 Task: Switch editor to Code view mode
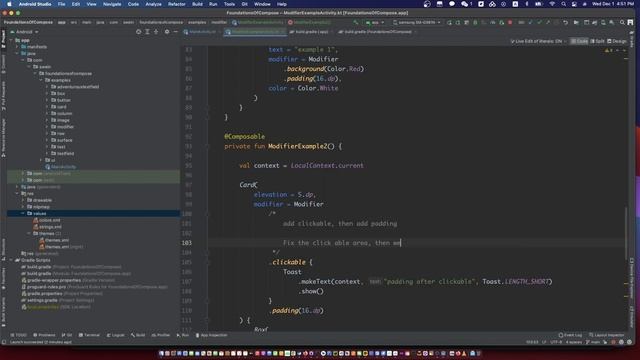click(579, 41)
